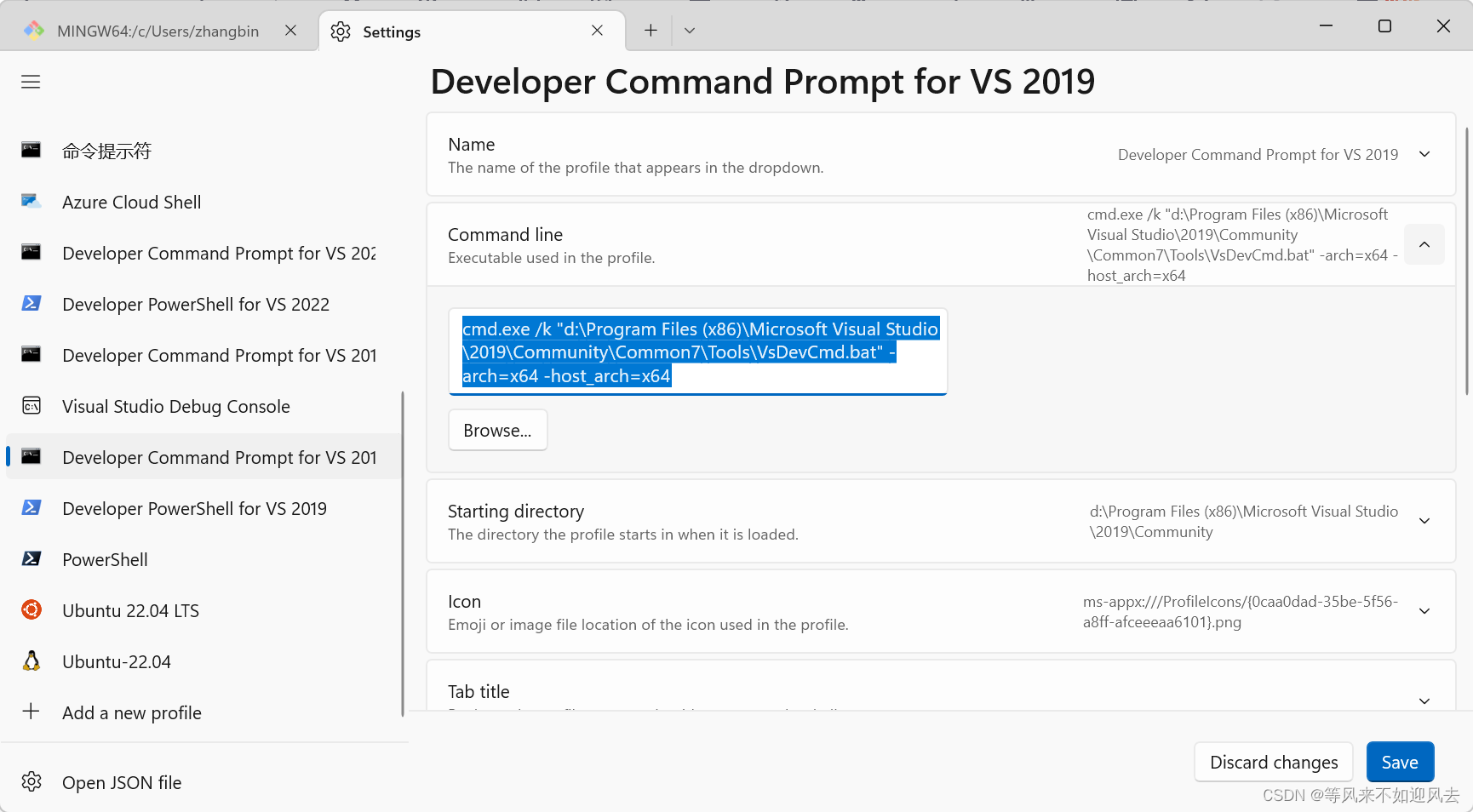Open a new tab with plus button

(x=651, y=31)
